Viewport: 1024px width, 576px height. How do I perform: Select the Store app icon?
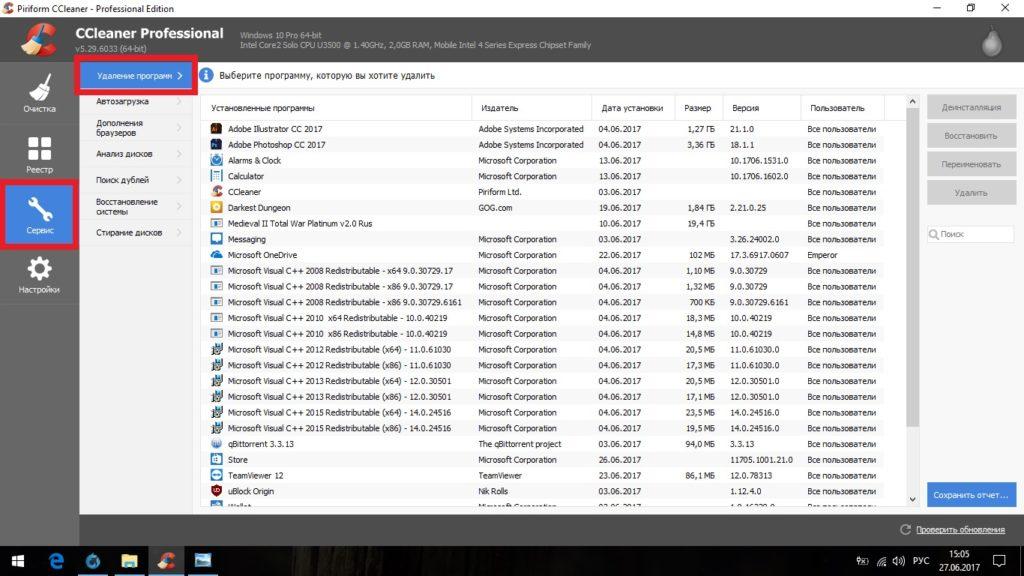click(216, 459)
